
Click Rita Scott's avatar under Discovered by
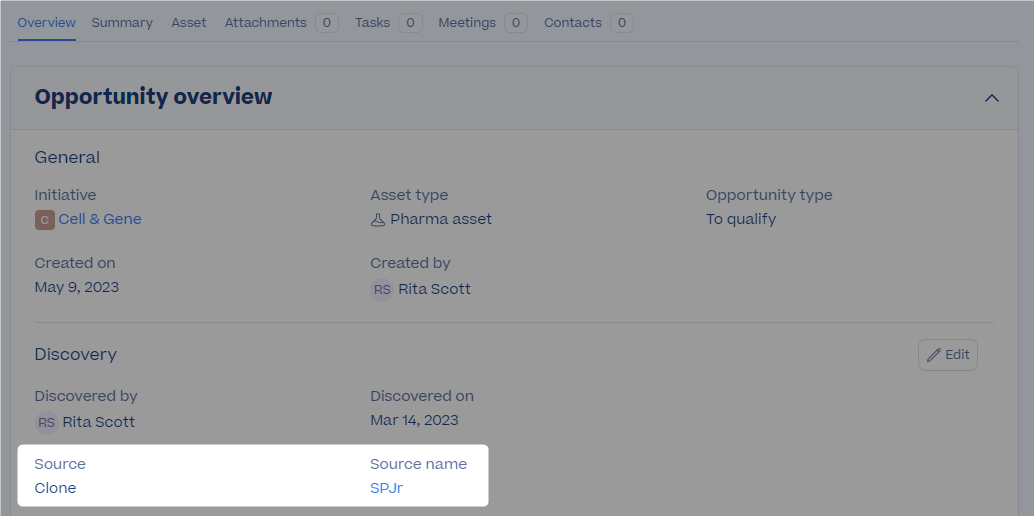tap(46, 422)
